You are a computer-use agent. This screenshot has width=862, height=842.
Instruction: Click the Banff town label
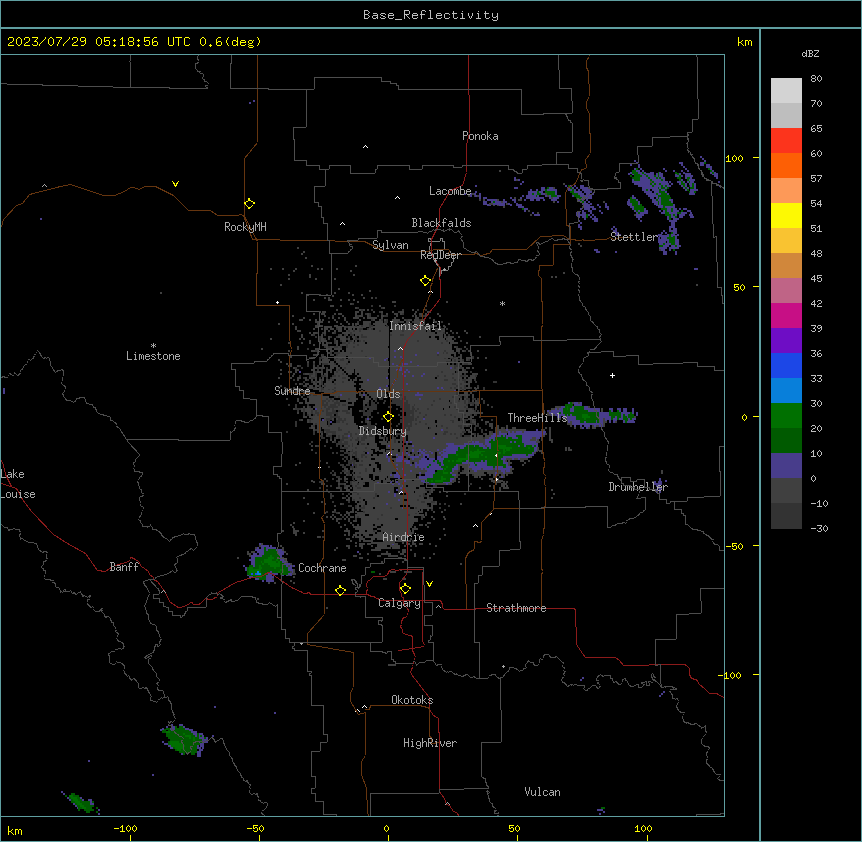click(x=124, y=567)
